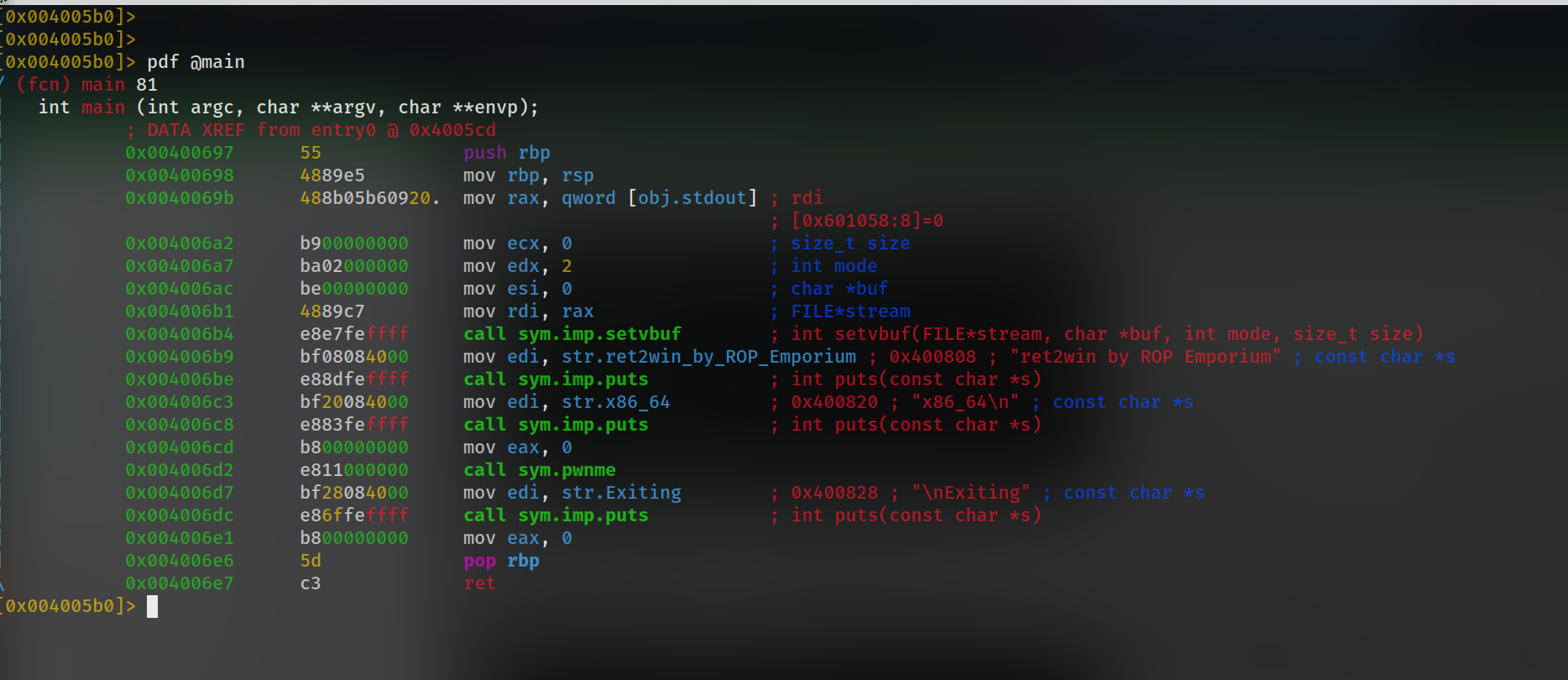
Task: Click comment '[0x601058:8]=0'
Action: click(867, 221)
